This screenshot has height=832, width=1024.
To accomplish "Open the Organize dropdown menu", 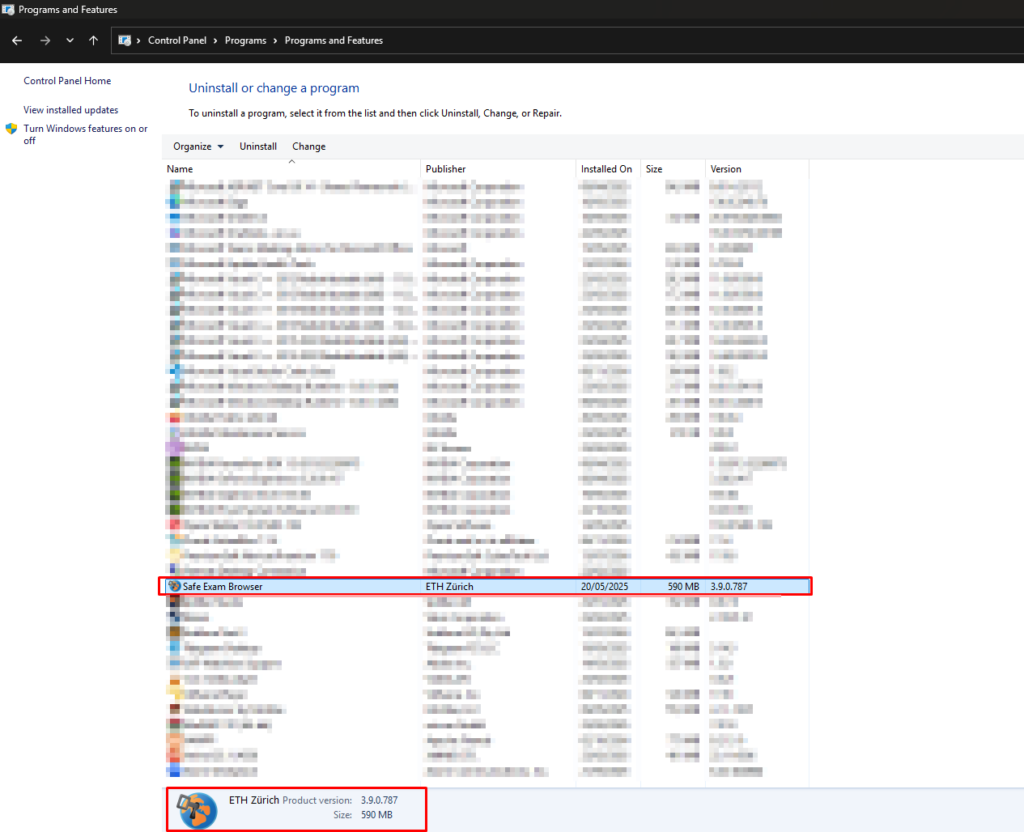I will click(x=199, y=146).
